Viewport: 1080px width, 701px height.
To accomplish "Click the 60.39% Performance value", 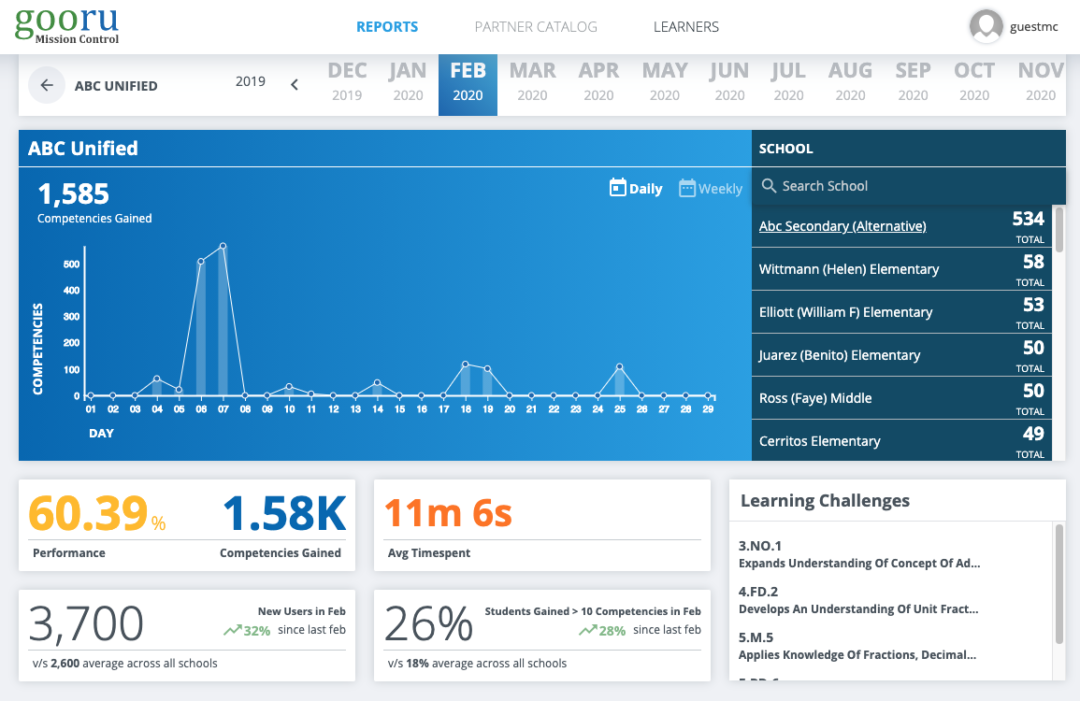I will tap(97, 514).
